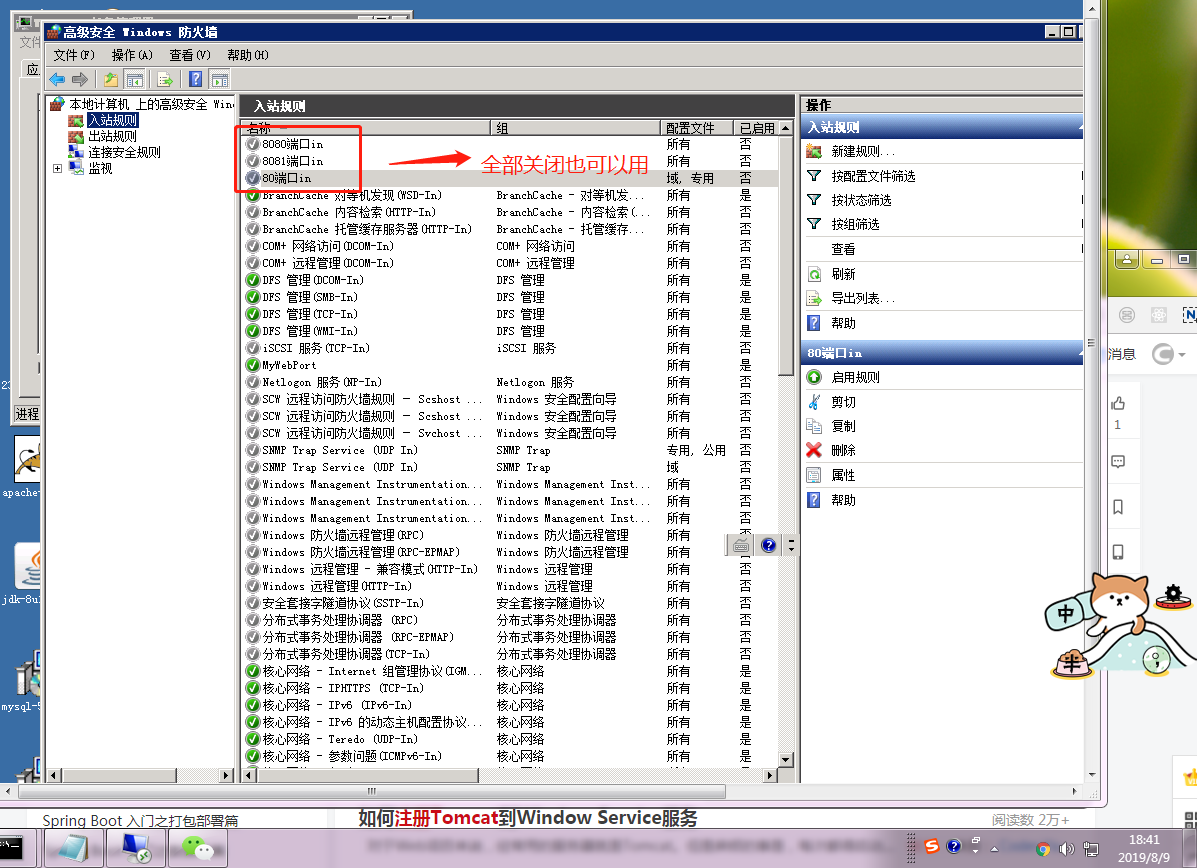
Task: Select the 8080端口in rule
Action: click(292, 144)
